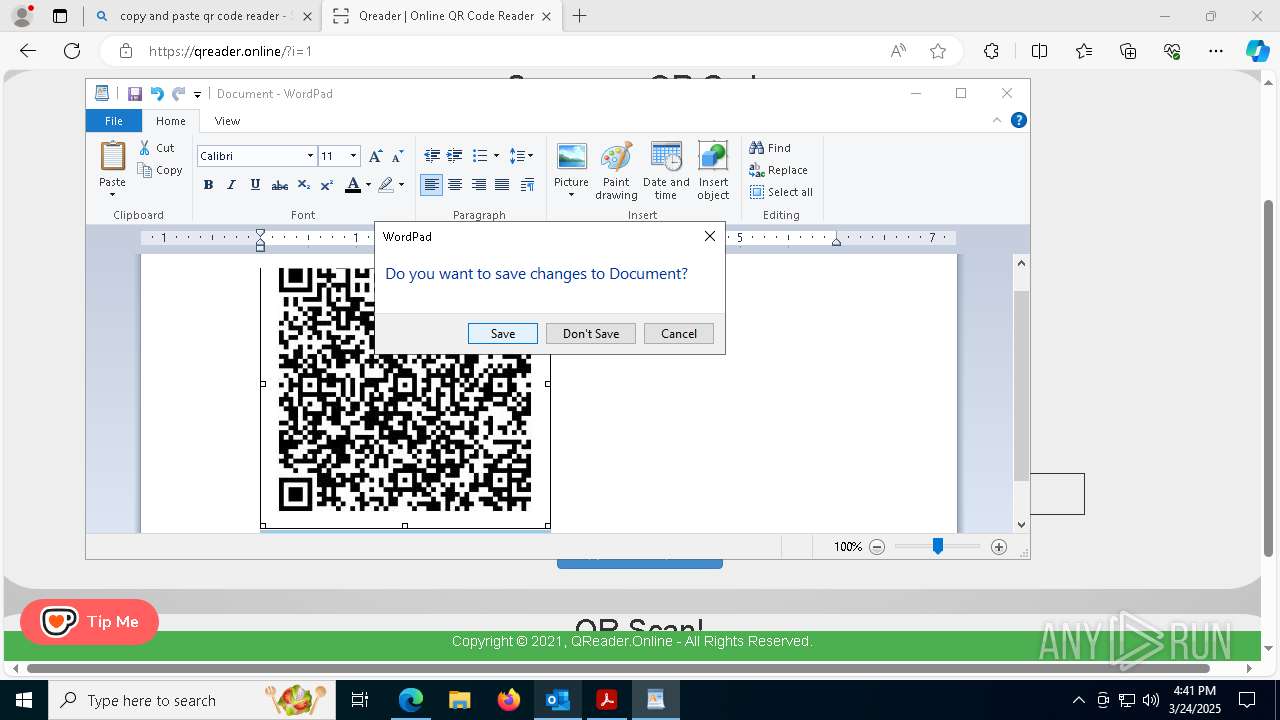The height and width of the screenshot is (720, 1280).
Task: Click the Tip Me button on webpage
Action: (x=89, y=622)
